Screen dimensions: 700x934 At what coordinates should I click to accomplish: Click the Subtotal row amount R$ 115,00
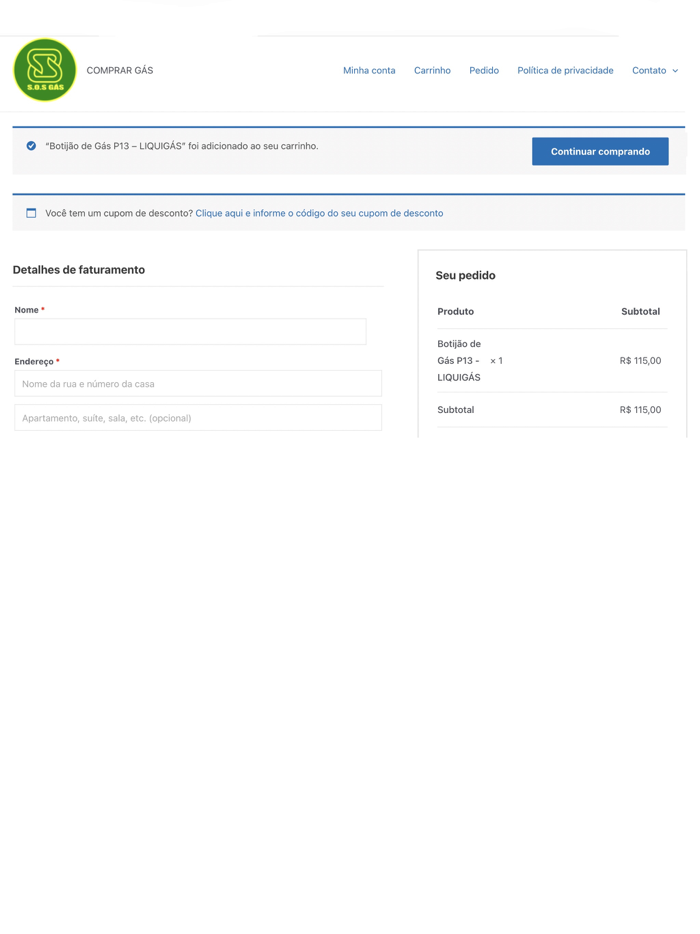(x=640, y=410)
